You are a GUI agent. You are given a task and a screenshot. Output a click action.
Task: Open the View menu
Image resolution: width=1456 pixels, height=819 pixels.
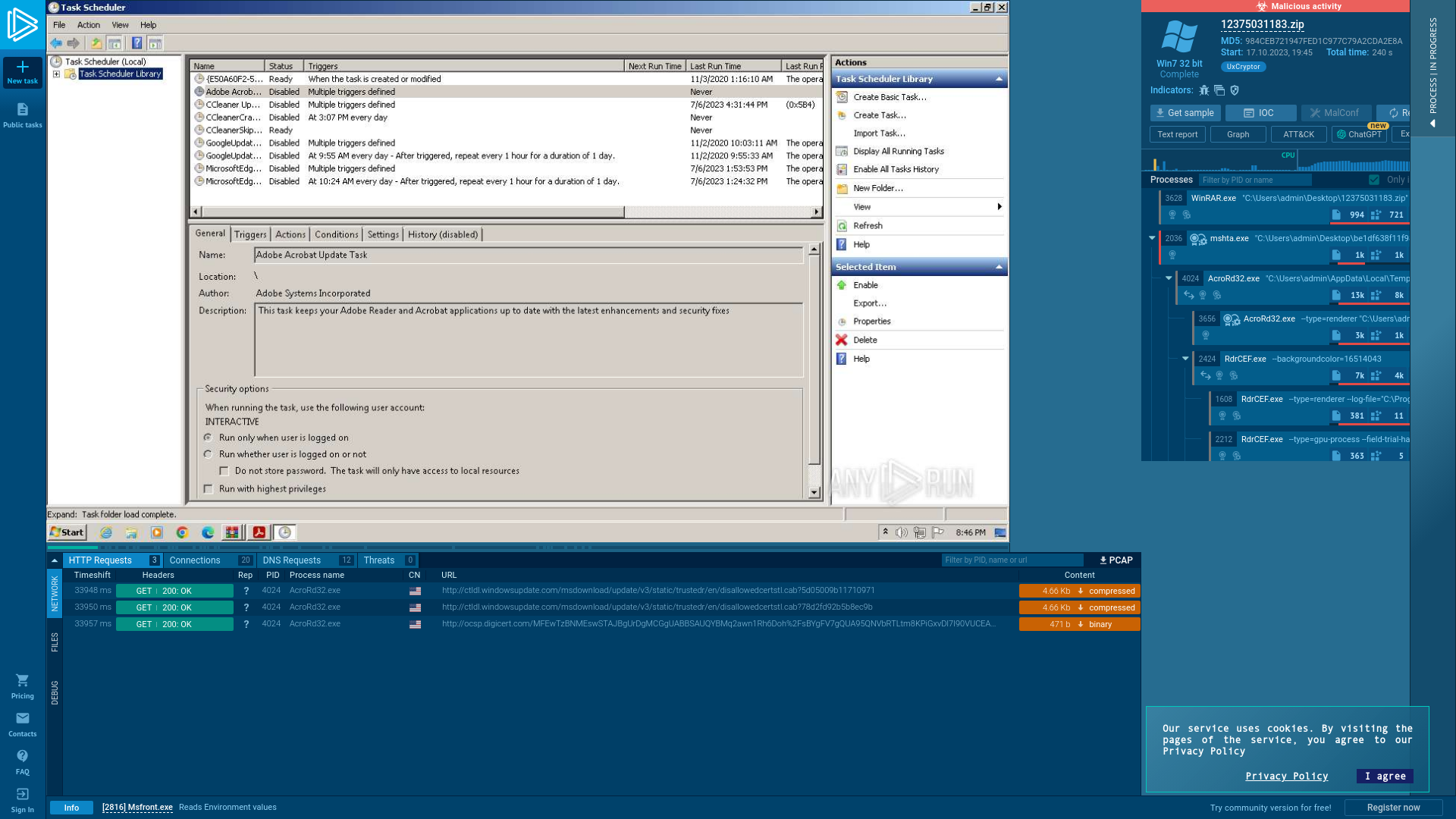120,25
